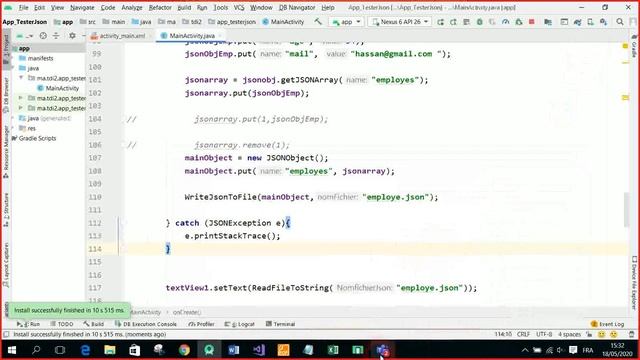This screenshot has height=360, width=640.
Task: Open the Build menu
Action: [x=184, y=7]
